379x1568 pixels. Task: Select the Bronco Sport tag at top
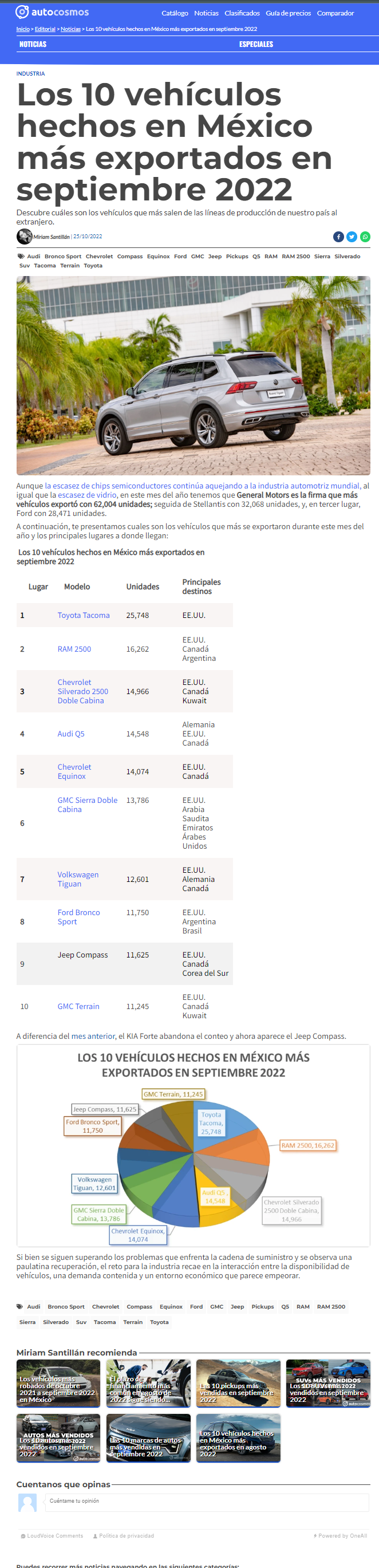[62, 256]
